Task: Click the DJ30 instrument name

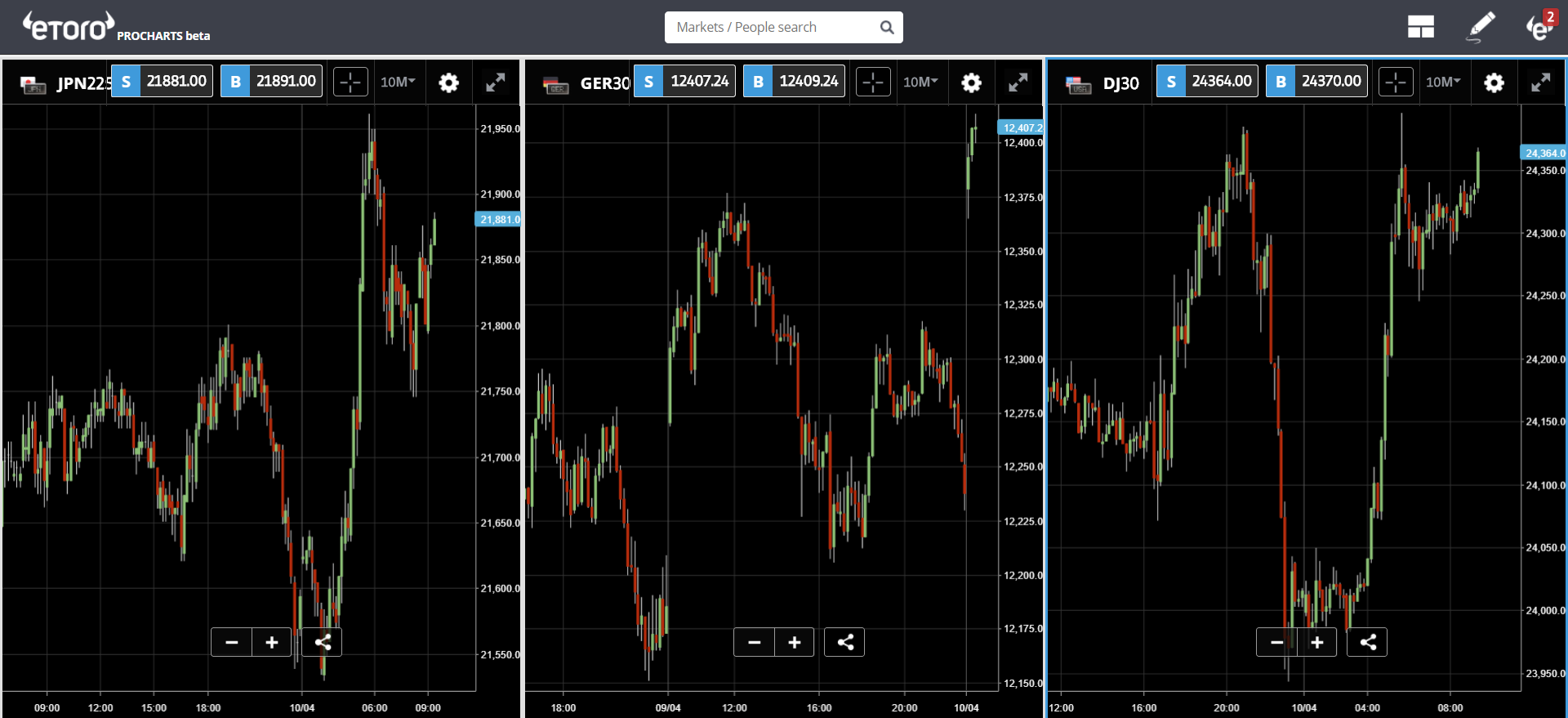Action: coord(1120,83)
